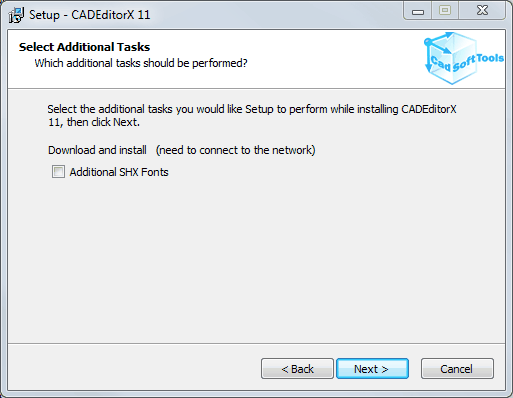The height and width of the screenshot is (398, 513).
Task: Click the 'Download and install' group label
Action: point(97,150)
